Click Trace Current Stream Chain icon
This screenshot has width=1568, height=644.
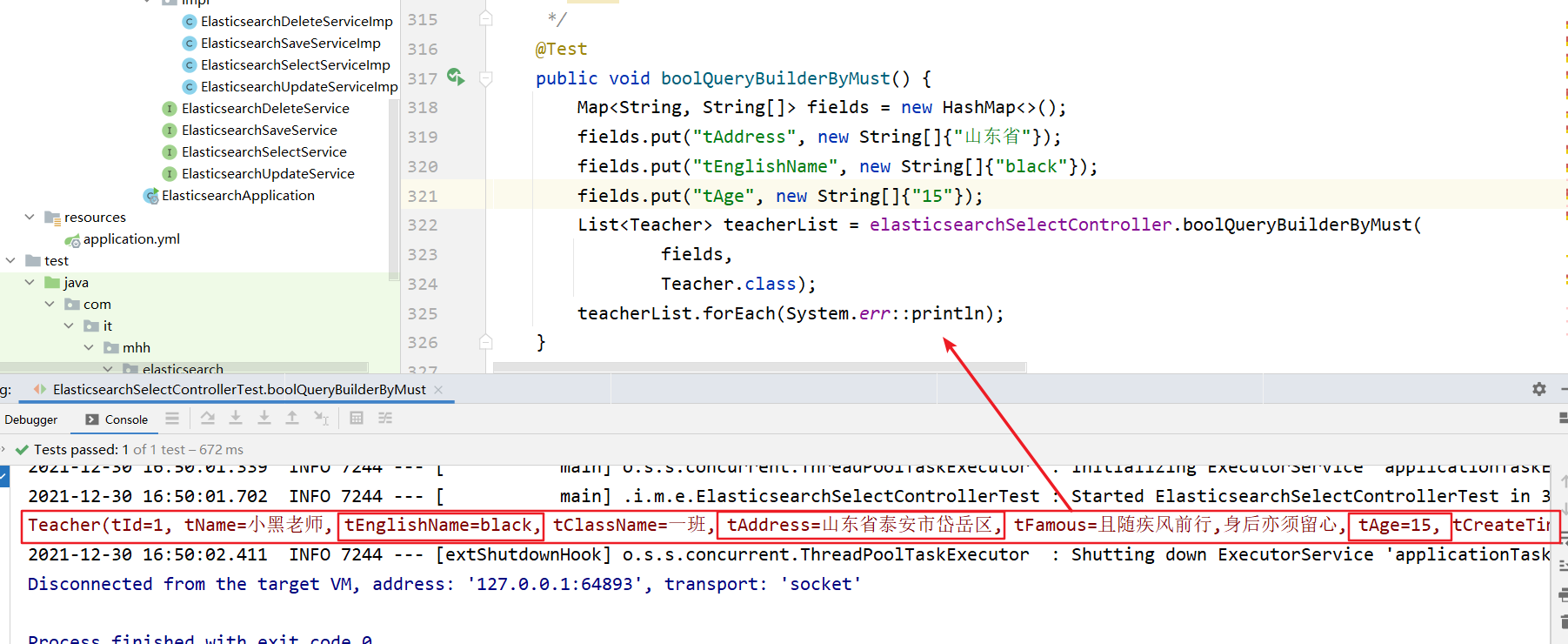click(x=385, y=419)
